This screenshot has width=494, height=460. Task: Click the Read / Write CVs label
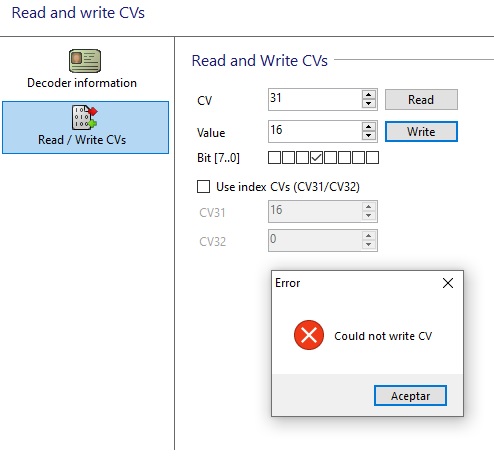click(x=82, y=140)
